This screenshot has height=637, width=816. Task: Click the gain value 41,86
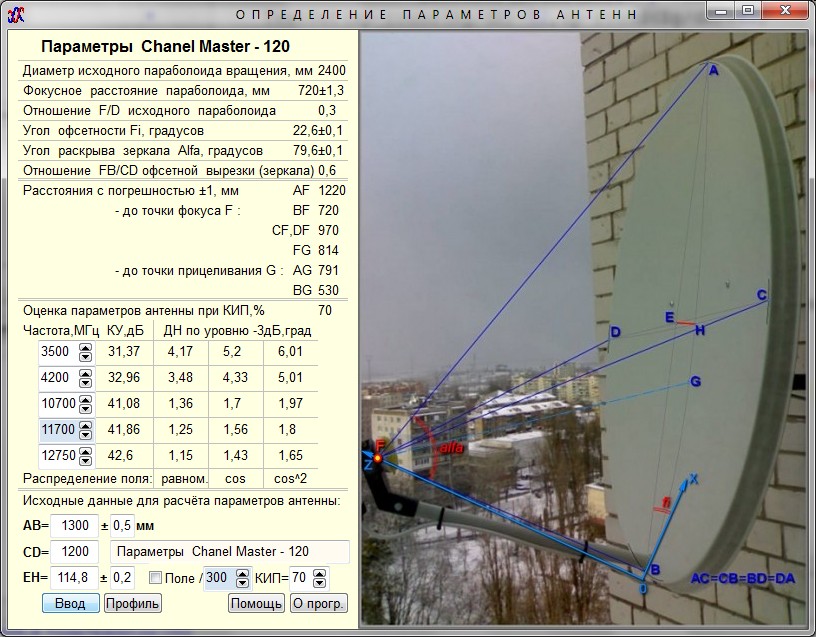click(x=124, y=429)
